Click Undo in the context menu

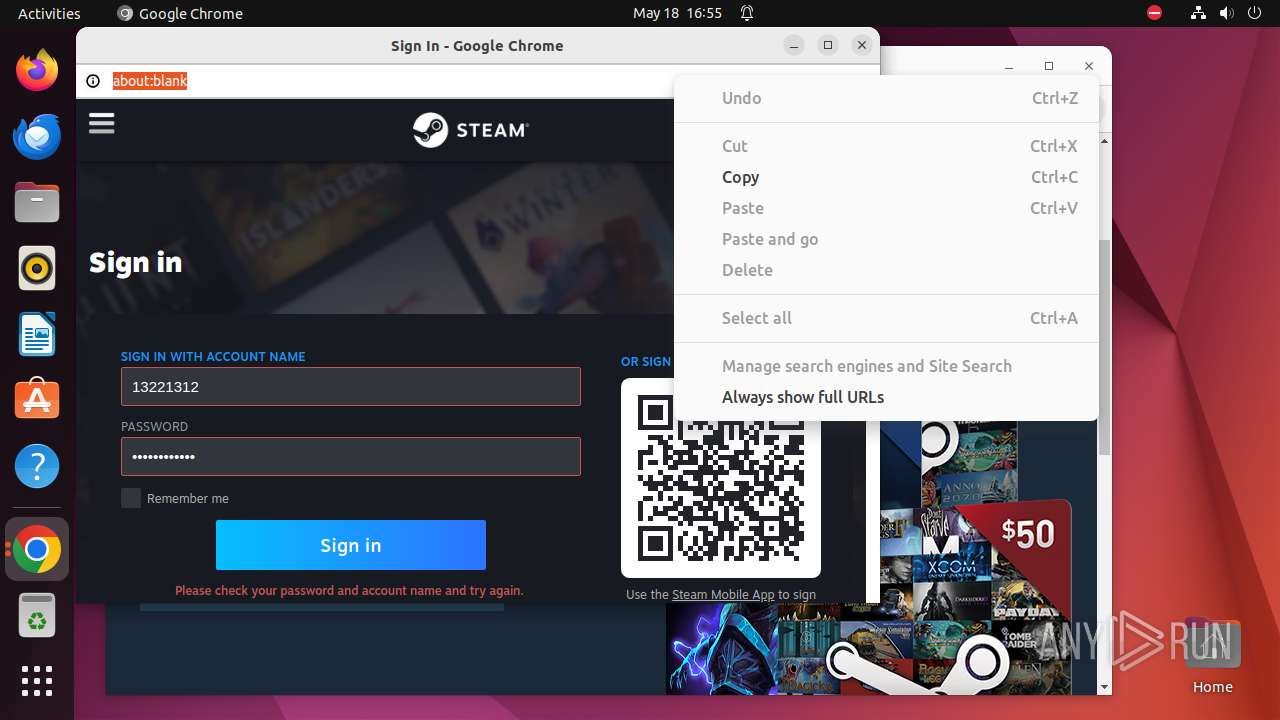886,98
